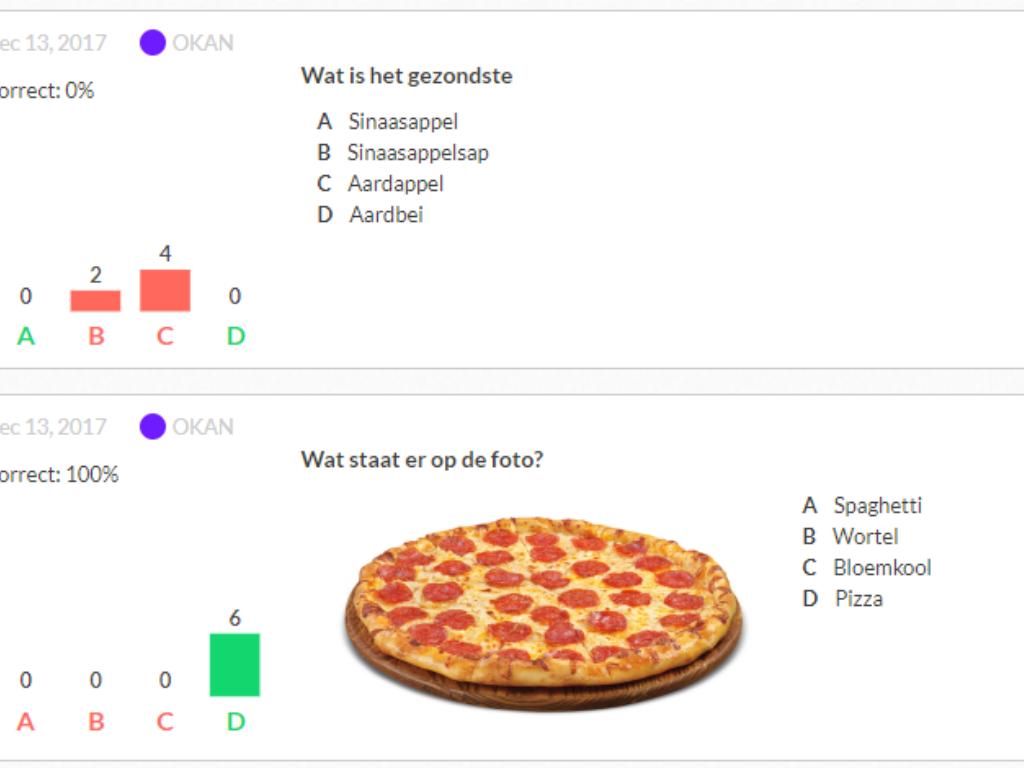The width and height of the screenshot is (1024, 768).
Task: Select answer option Sinaasappel
Action: [402, 122]
